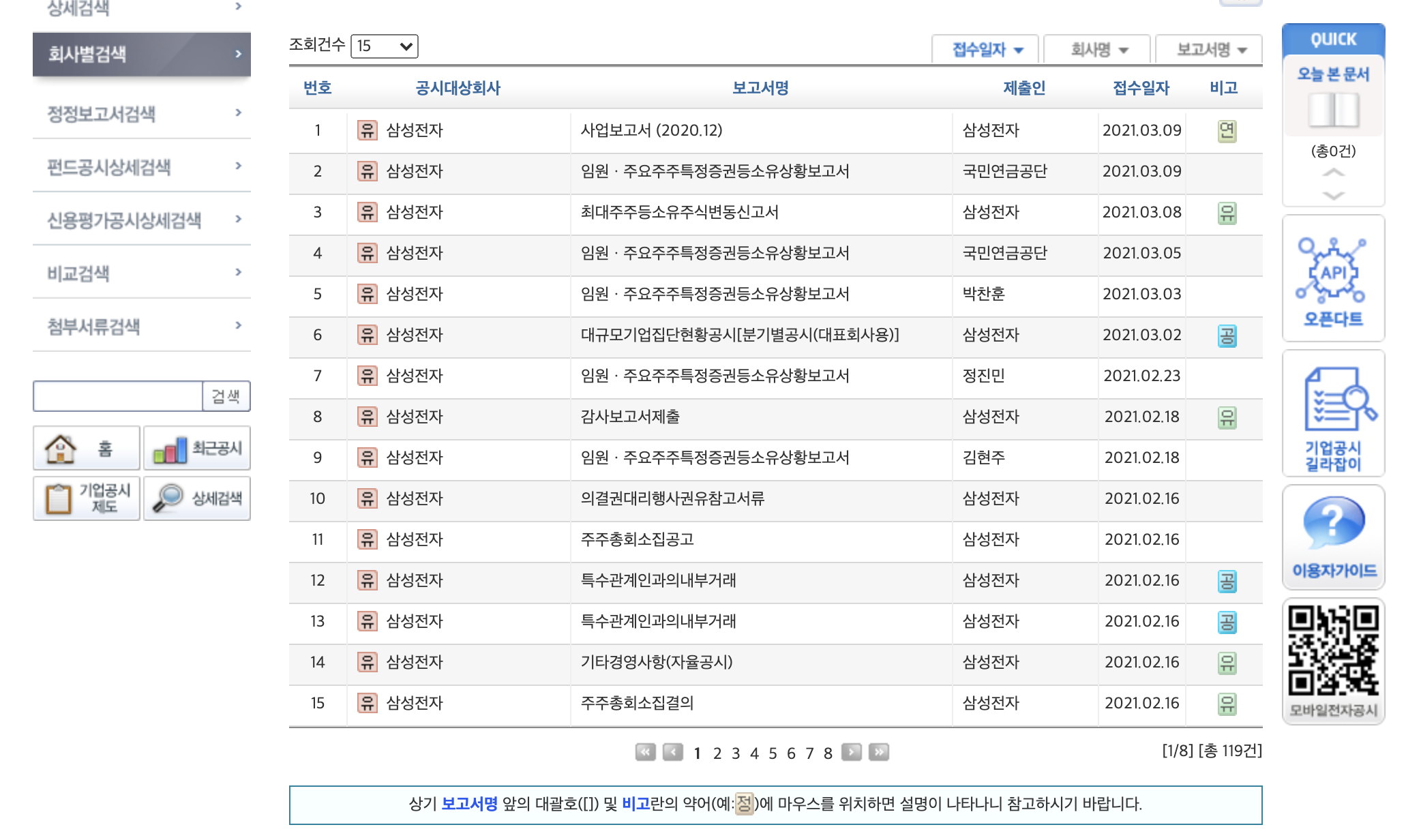1421x840 pixels.
Task: Click the 상세검색 magnifier icon button
Action: tap(197, 498)
